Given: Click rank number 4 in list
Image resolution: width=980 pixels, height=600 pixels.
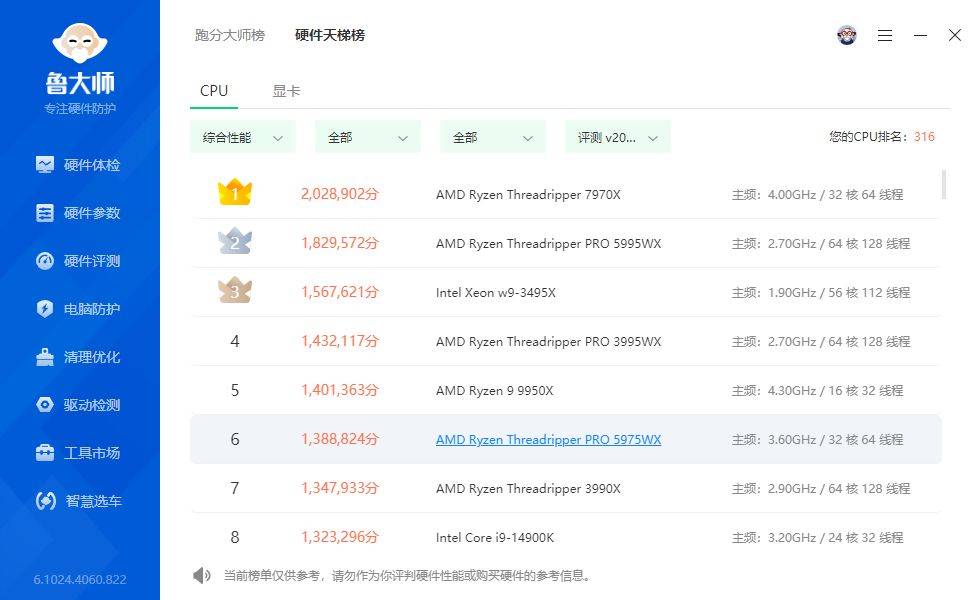Looking at the screenshot, I should [x=235, y=341].
